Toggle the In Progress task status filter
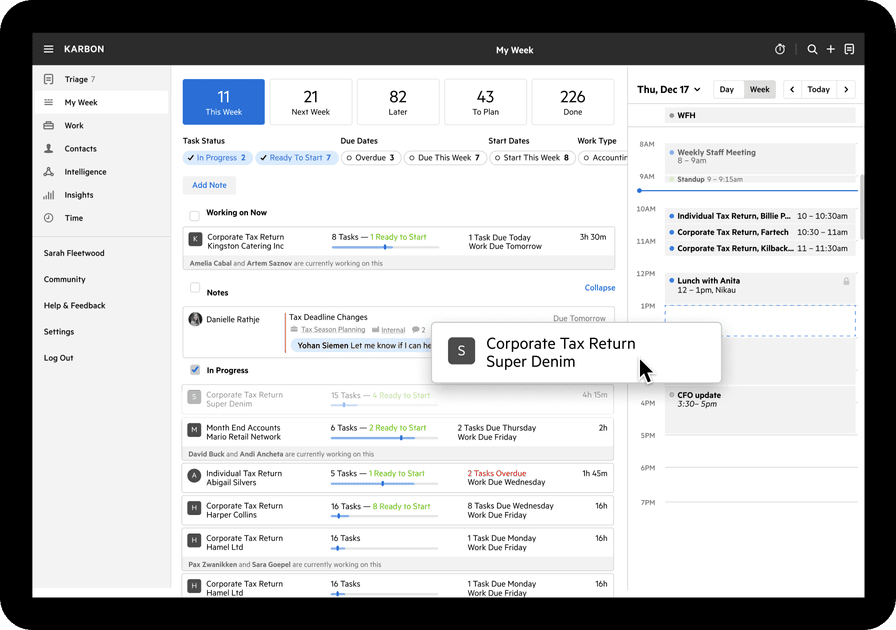The width and height of the screenshot is (896, 630). click(x=217, y=157)
